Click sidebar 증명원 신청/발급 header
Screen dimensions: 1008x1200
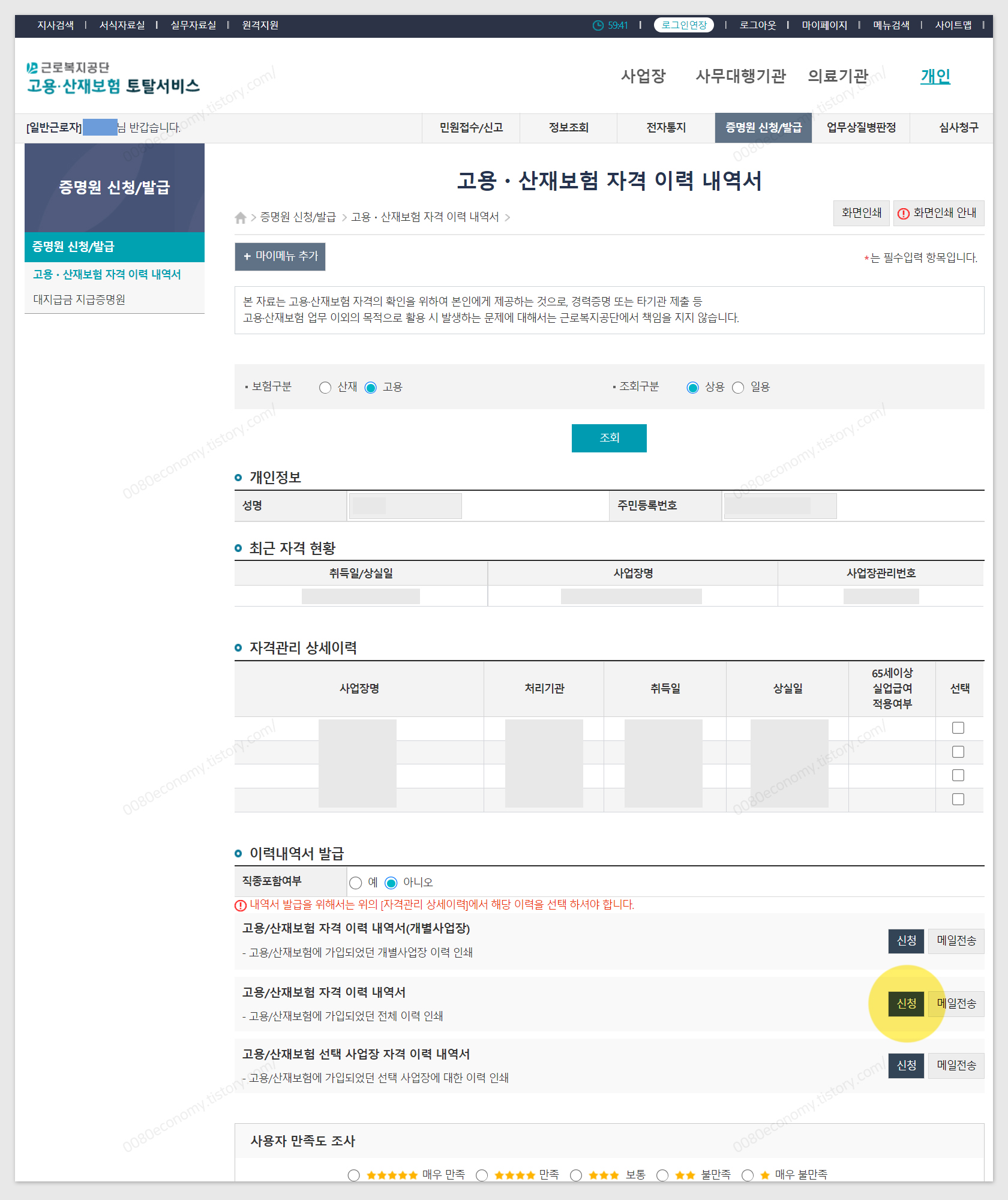(x=114, y=247)
